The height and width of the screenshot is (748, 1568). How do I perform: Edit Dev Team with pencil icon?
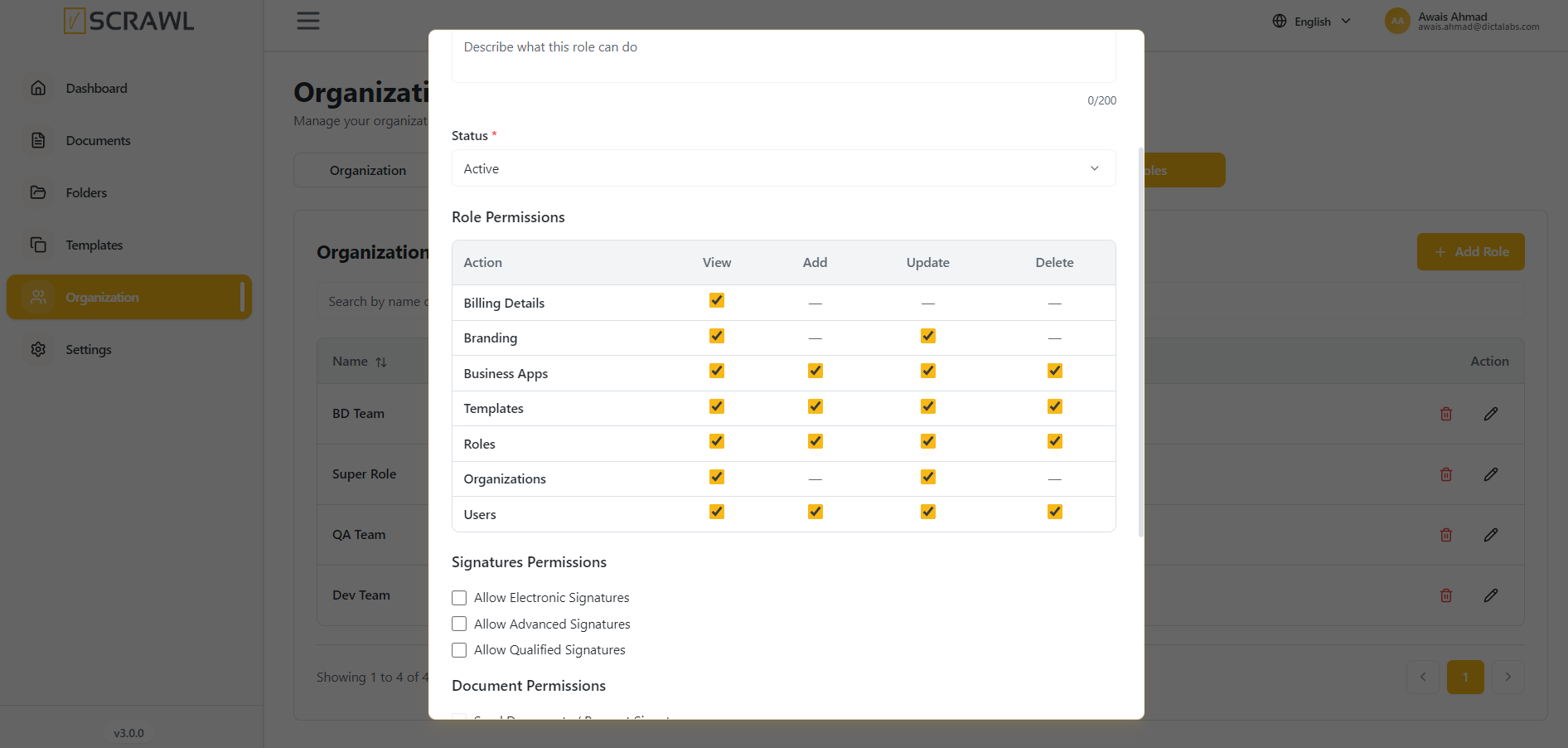point(1491,595)
